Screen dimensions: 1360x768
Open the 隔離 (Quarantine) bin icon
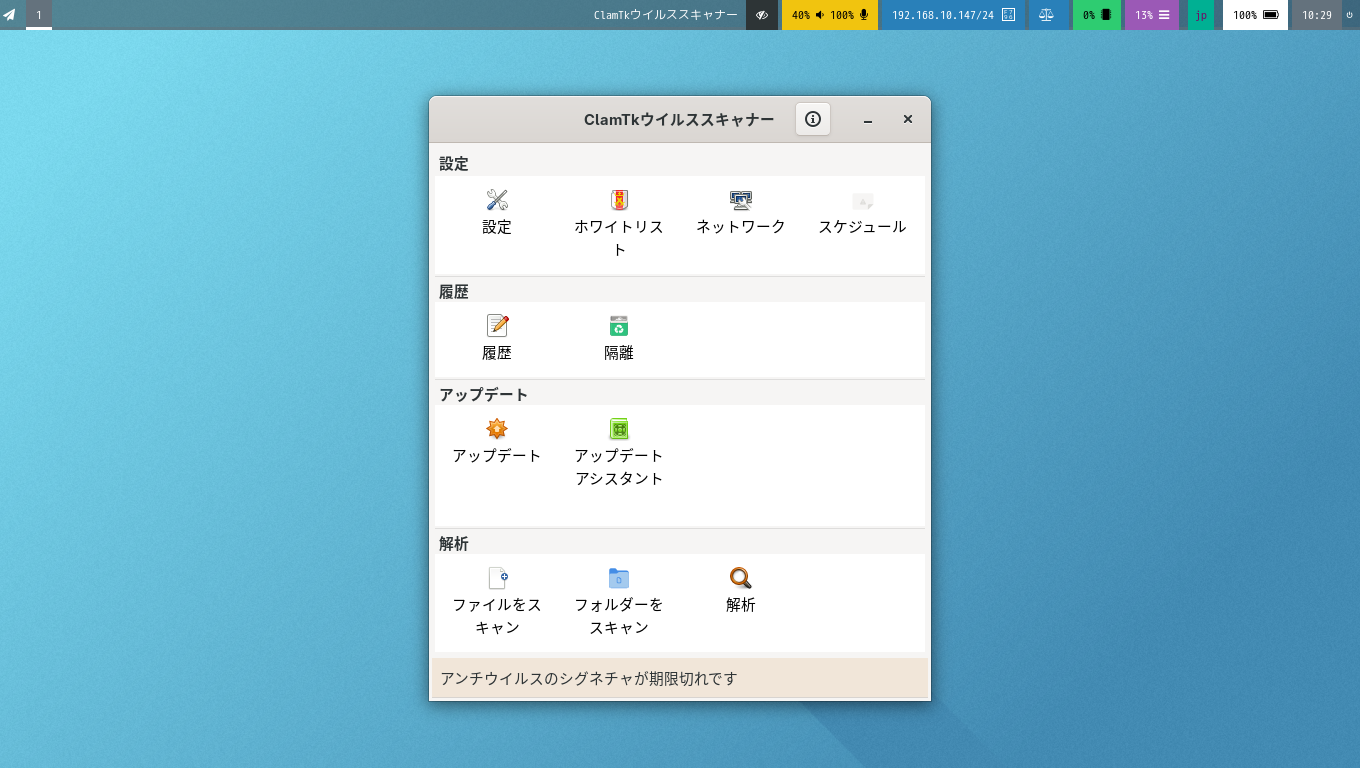619,326
